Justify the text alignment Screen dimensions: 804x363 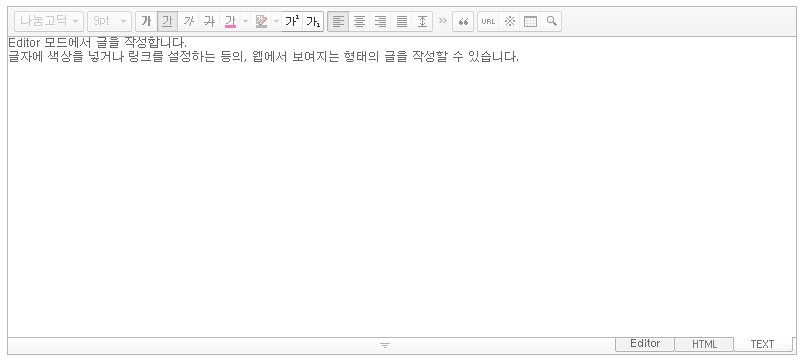point(401,22)
